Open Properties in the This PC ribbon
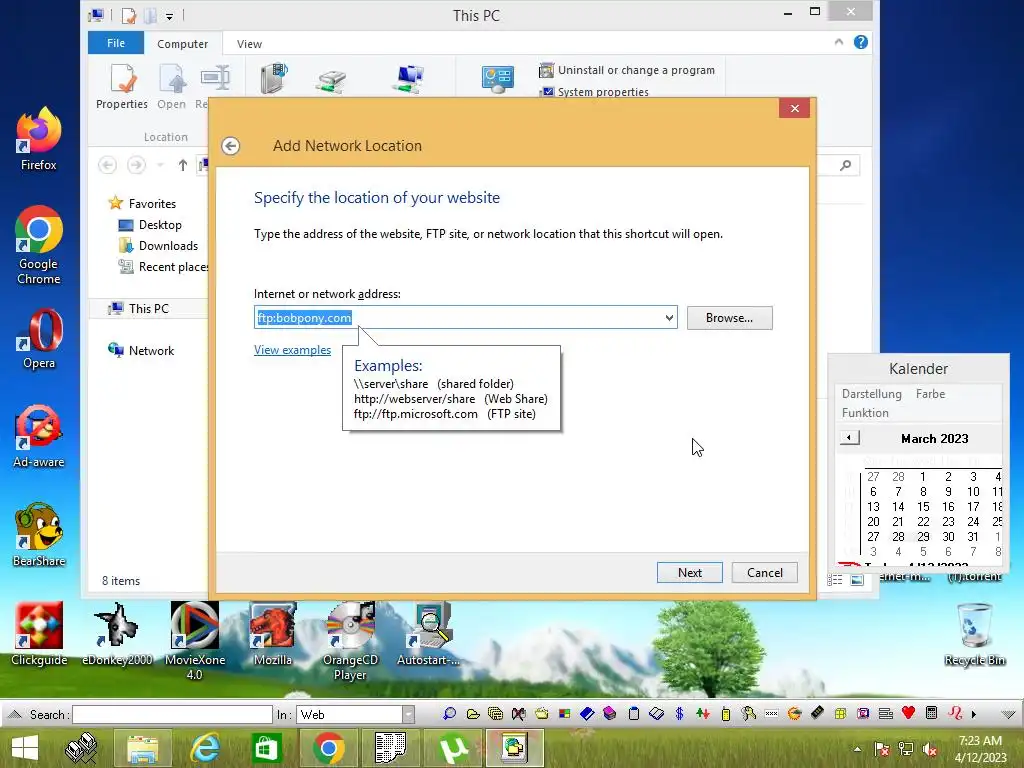This screenshot has height=768, width=1024. click(x=122, y=87)
